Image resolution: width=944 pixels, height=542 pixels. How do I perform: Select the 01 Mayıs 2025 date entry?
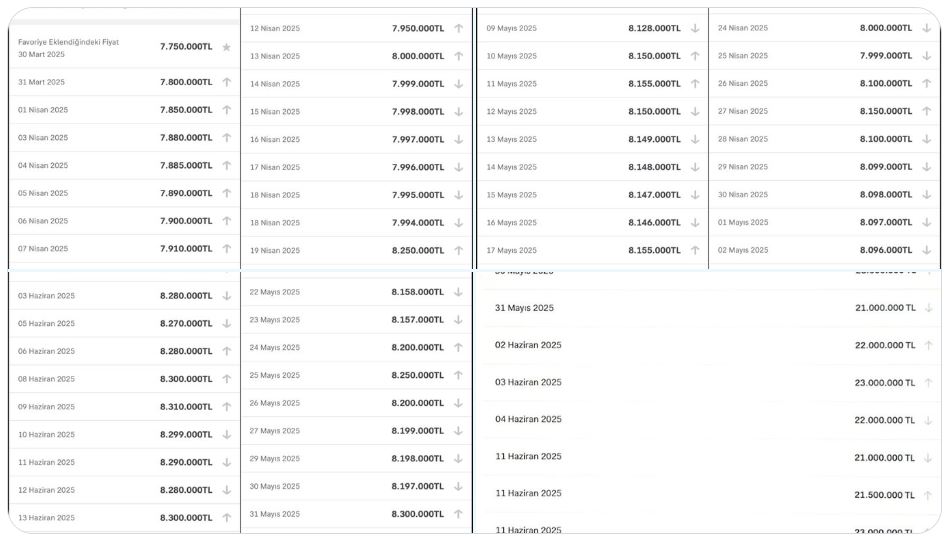point(743,222)
